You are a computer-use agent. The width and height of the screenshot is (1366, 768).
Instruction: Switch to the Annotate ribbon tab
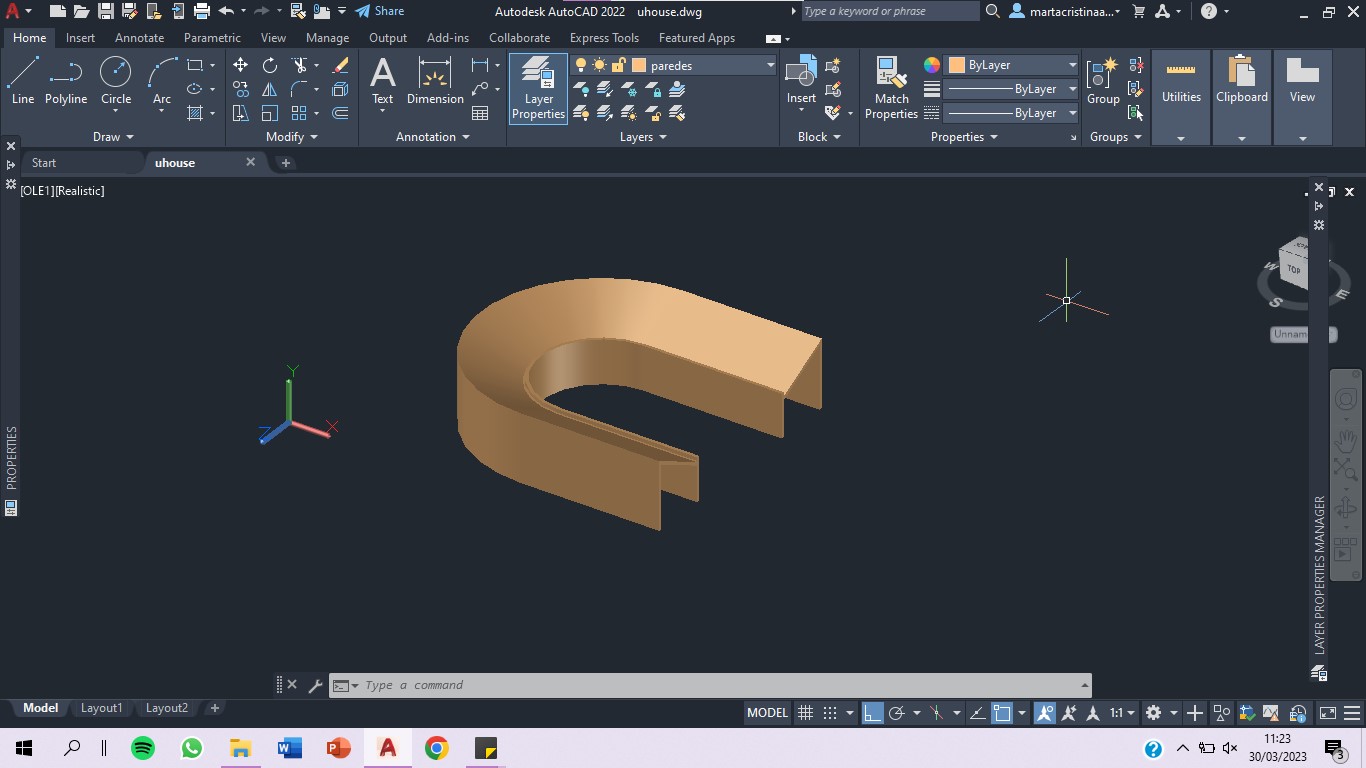point(139,38)
